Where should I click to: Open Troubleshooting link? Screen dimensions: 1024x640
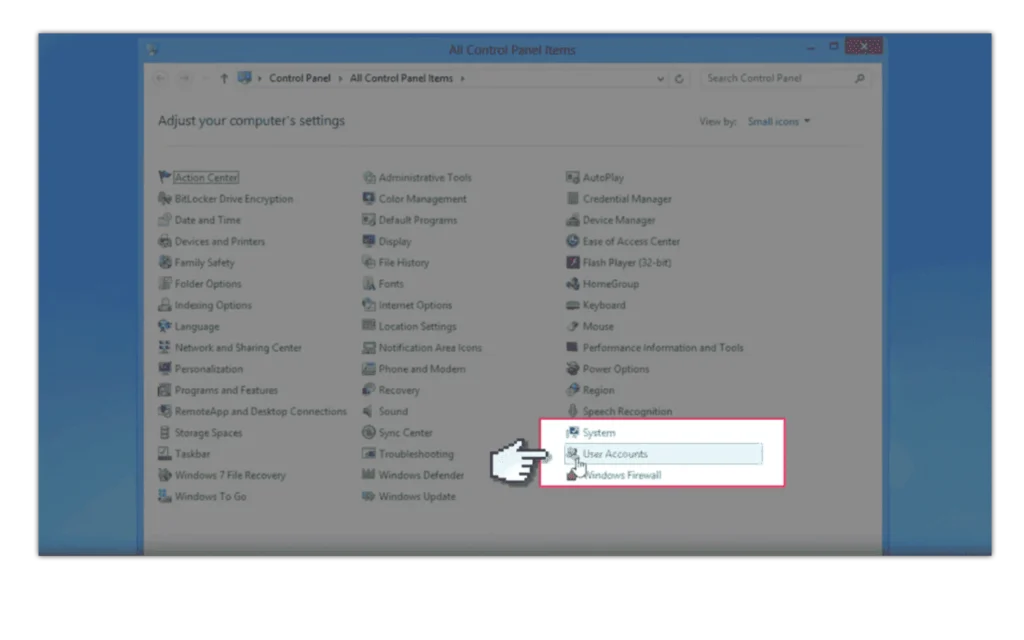(416, 454)
